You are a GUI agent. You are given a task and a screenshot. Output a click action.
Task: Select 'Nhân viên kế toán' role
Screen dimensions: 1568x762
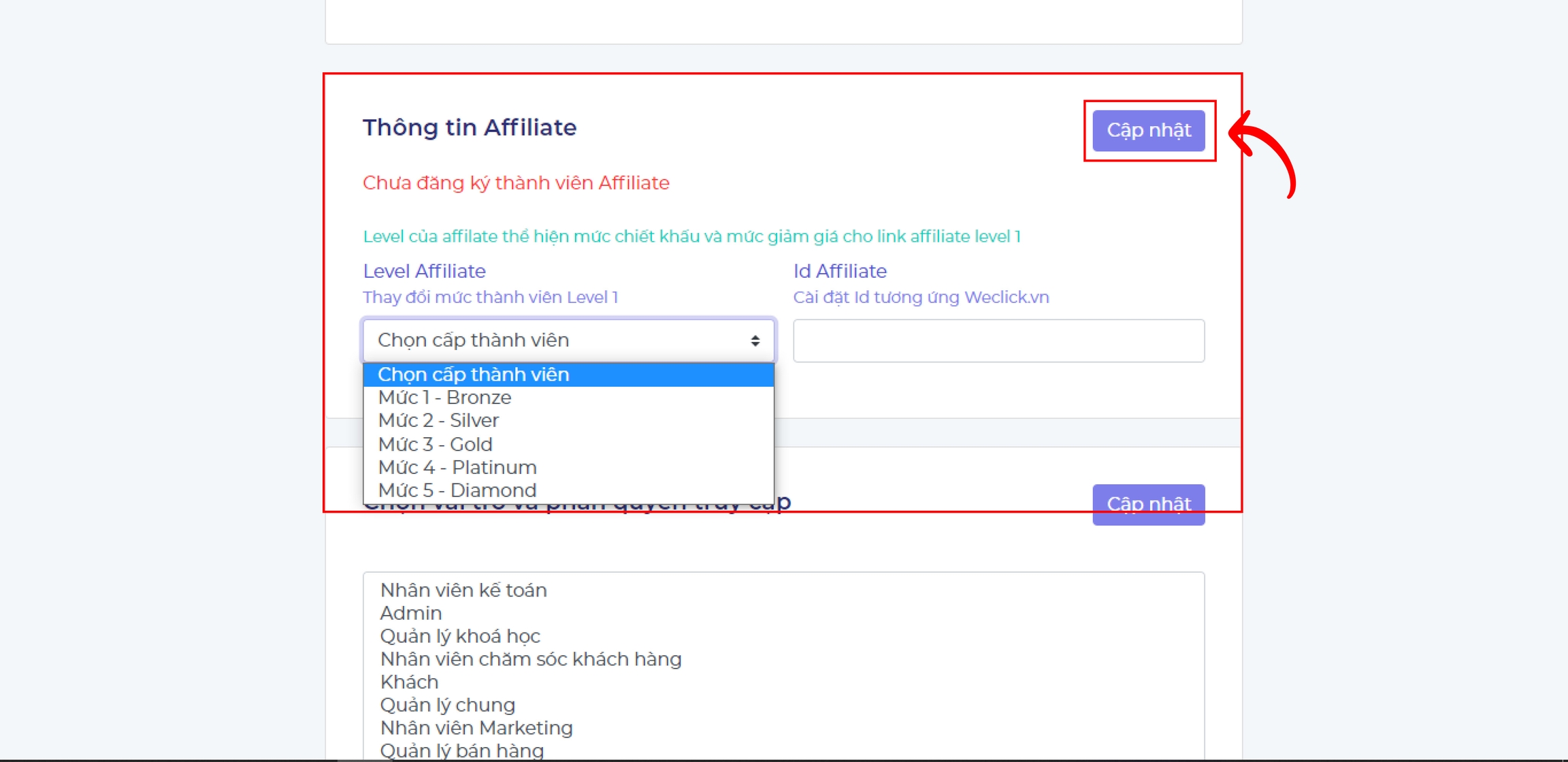coord(463,590)
